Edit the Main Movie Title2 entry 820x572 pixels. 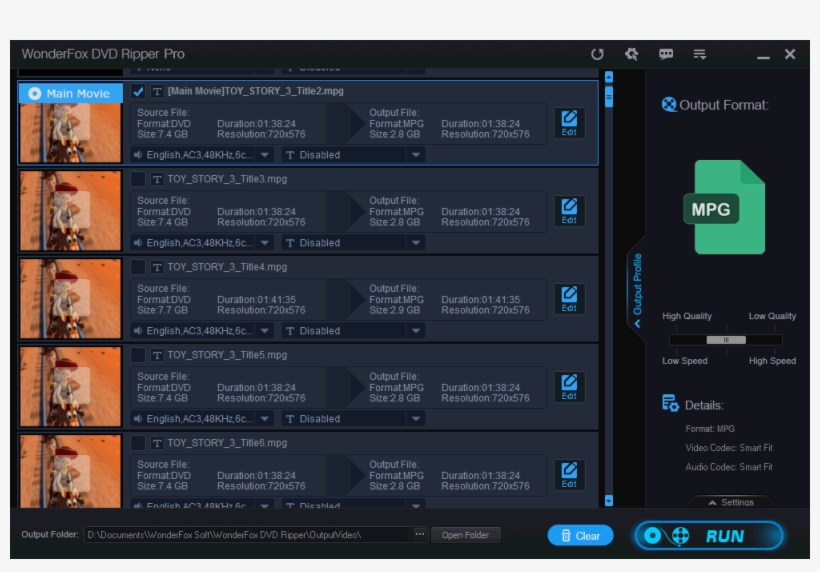pos(569,123)
